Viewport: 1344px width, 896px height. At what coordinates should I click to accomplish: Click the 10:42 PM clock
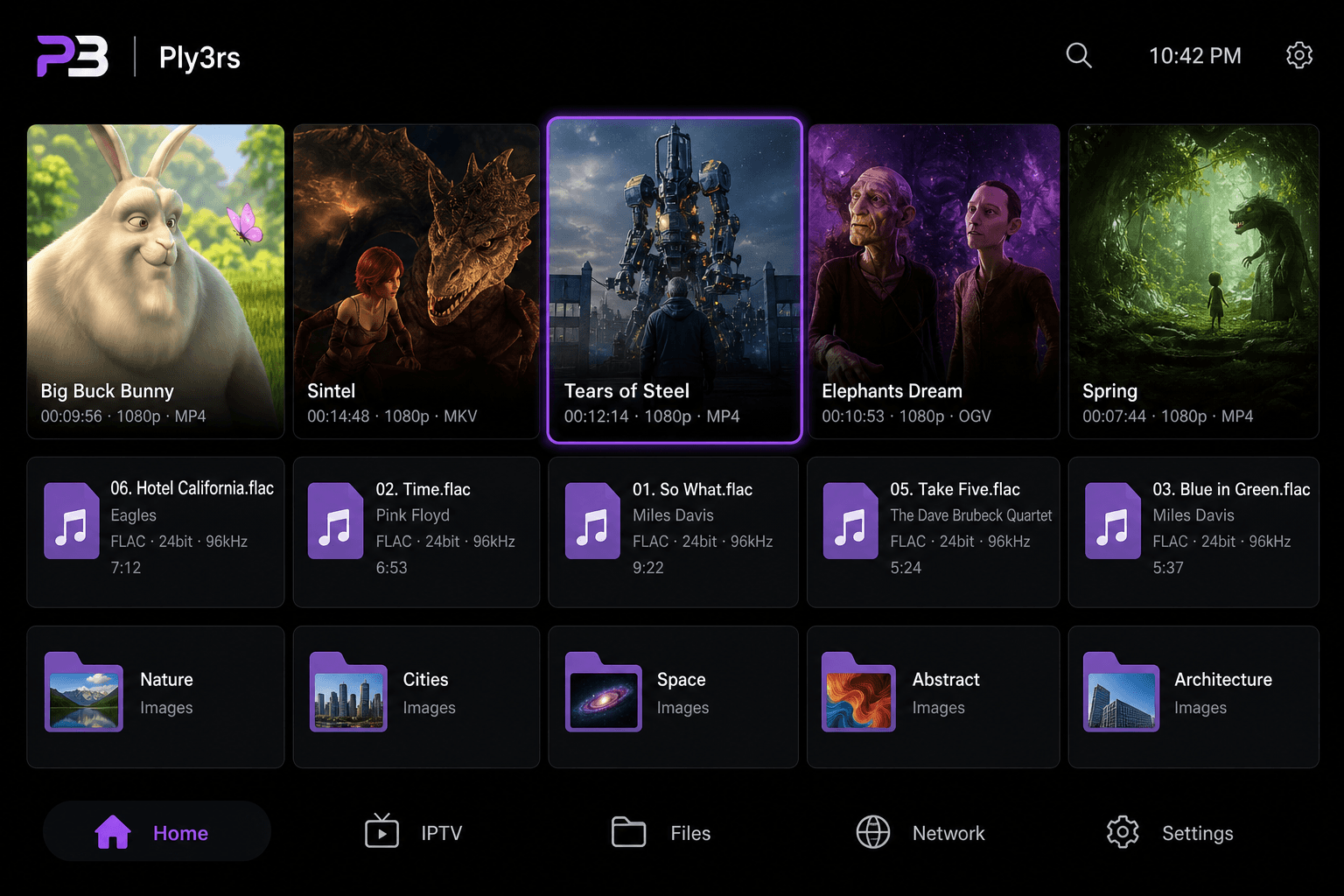point(1194,56)
